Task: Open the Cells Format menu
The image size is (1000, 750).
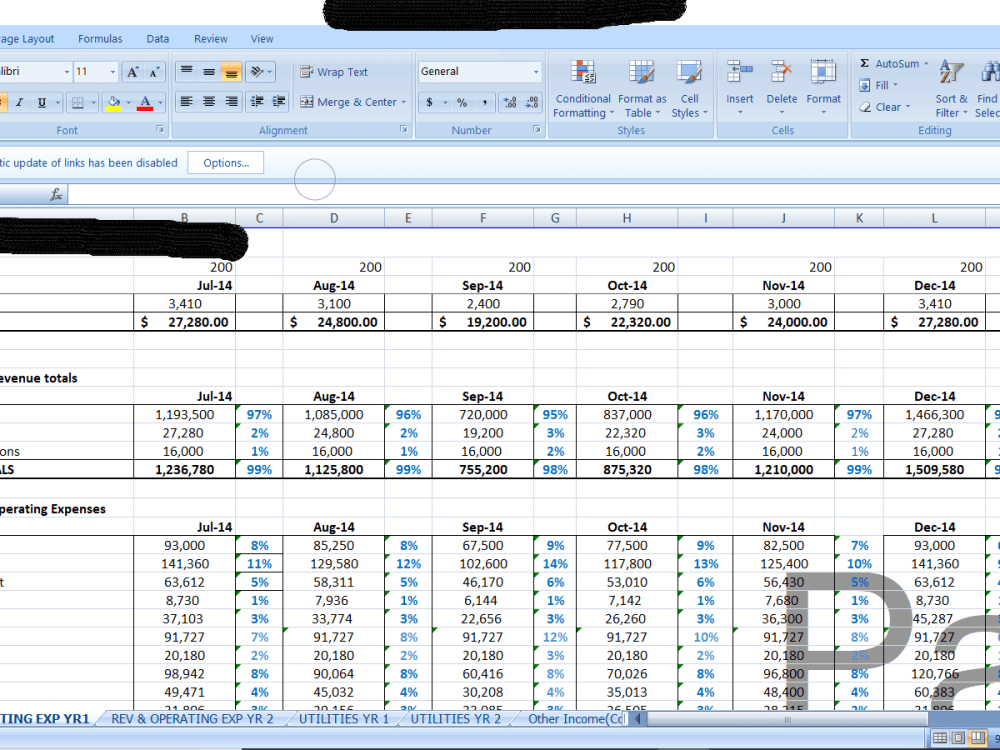Action: (823, 89)
